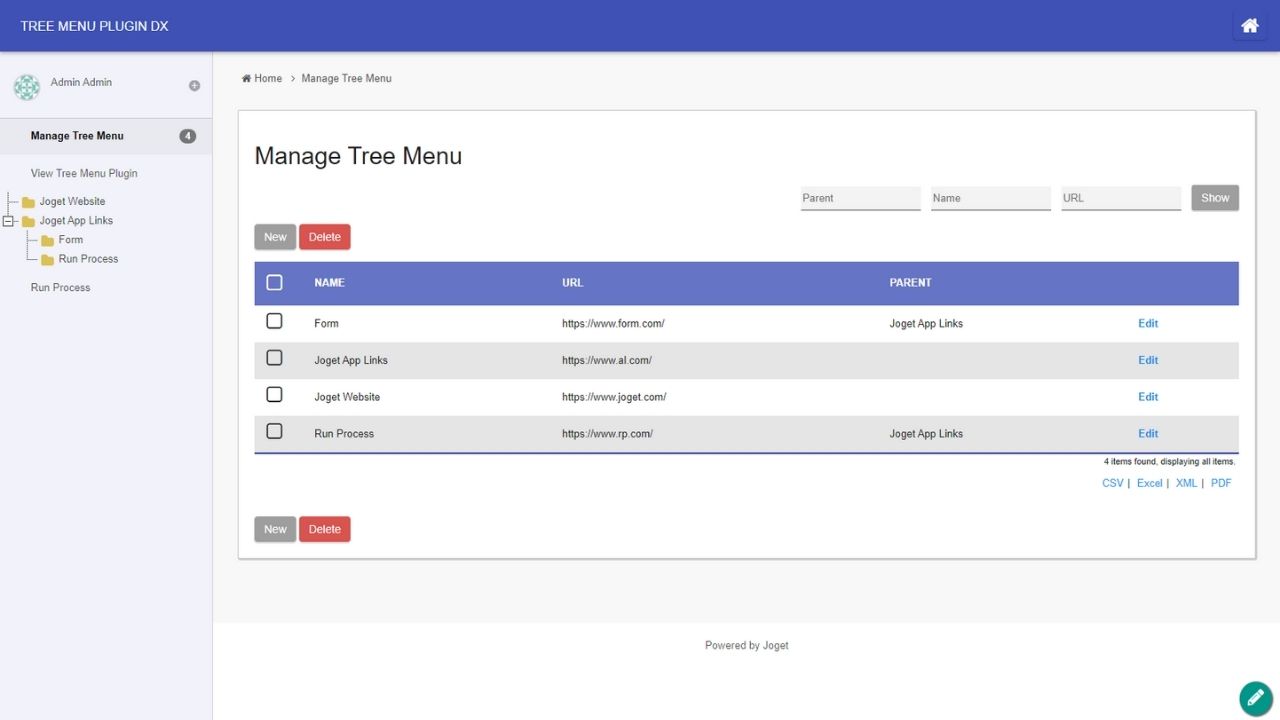
Task: Check the box for the Form row
Action: point(274,321)
